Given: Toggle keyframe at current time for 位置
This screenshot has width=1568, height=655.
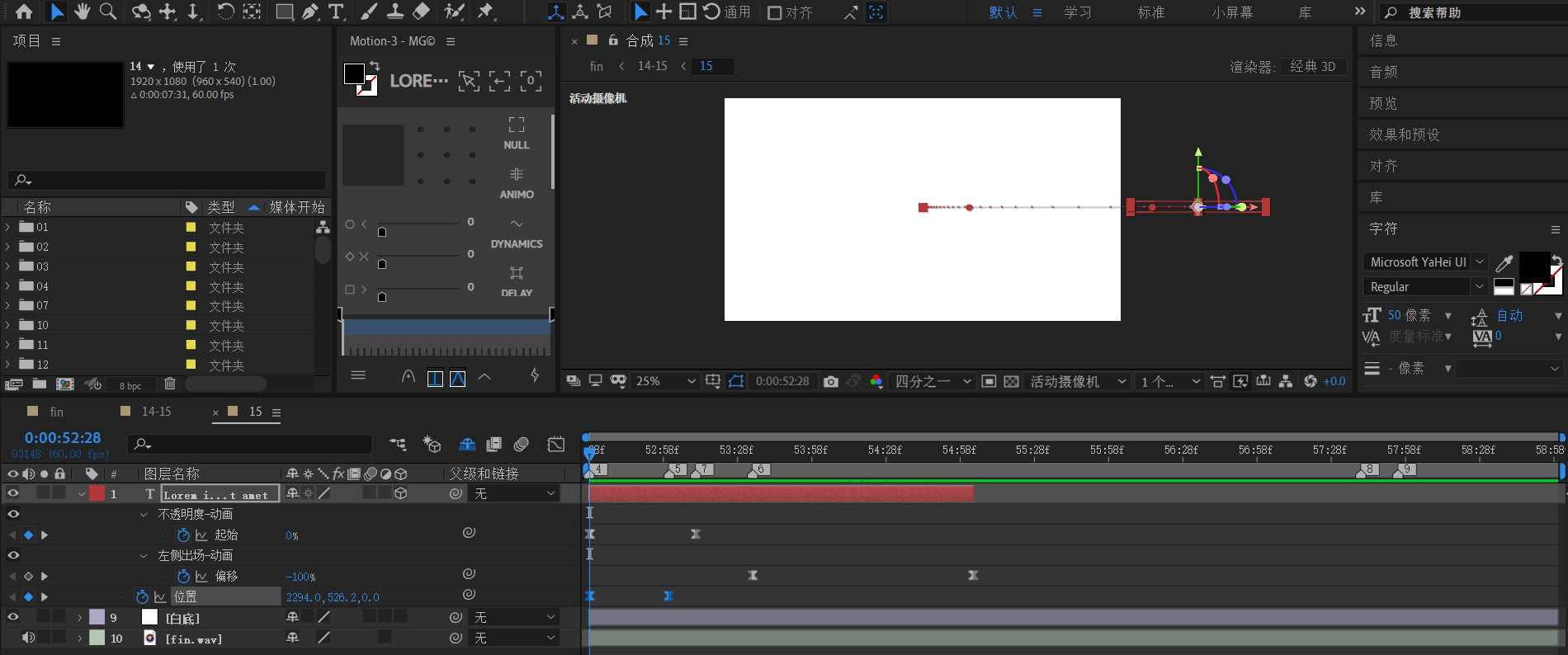Looking at the screenshot, I should pyautogui.click(x=28, y=596).
